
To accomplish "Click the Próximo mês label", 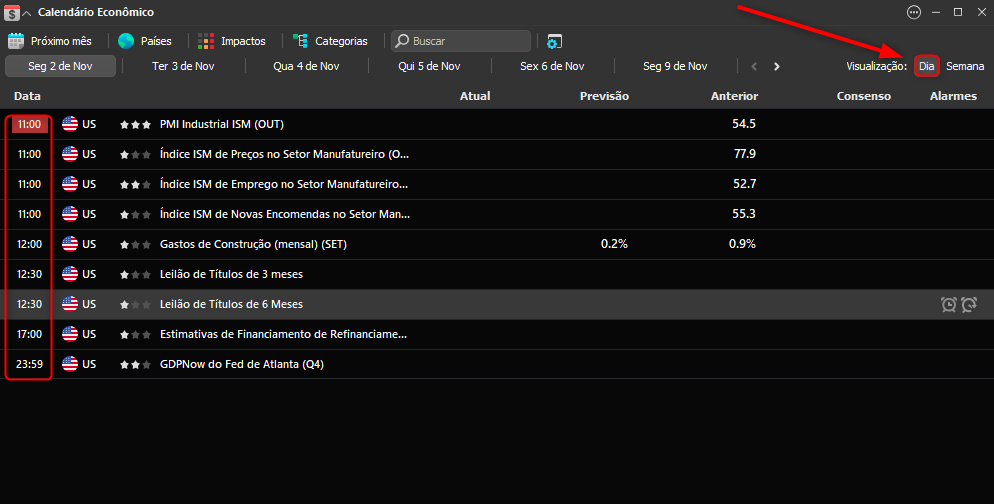I will click(x=61, y=41).
